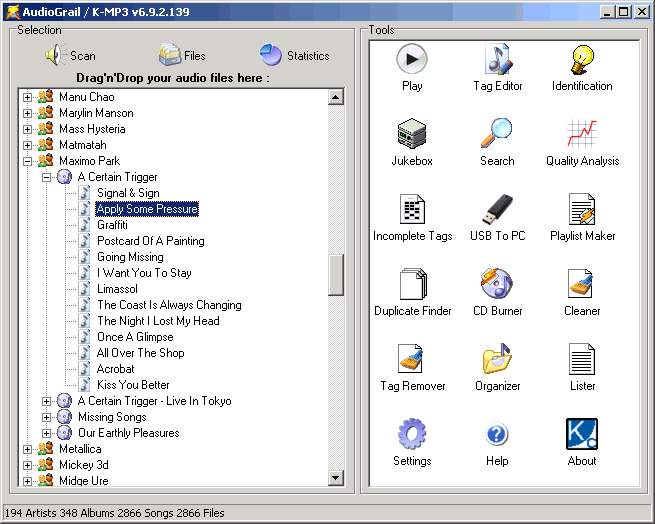Collapse the A Certain Trigger album
Screen dimensions: 655x524
[47, 177]
